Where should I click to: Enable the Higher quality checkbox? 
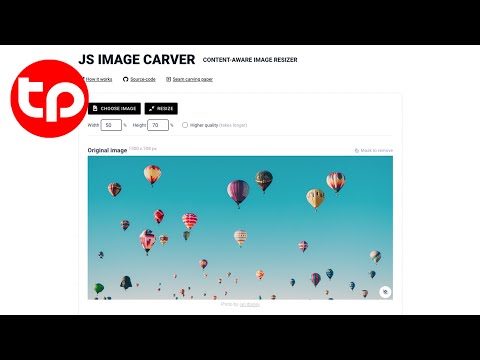click(x=185, y=125)
